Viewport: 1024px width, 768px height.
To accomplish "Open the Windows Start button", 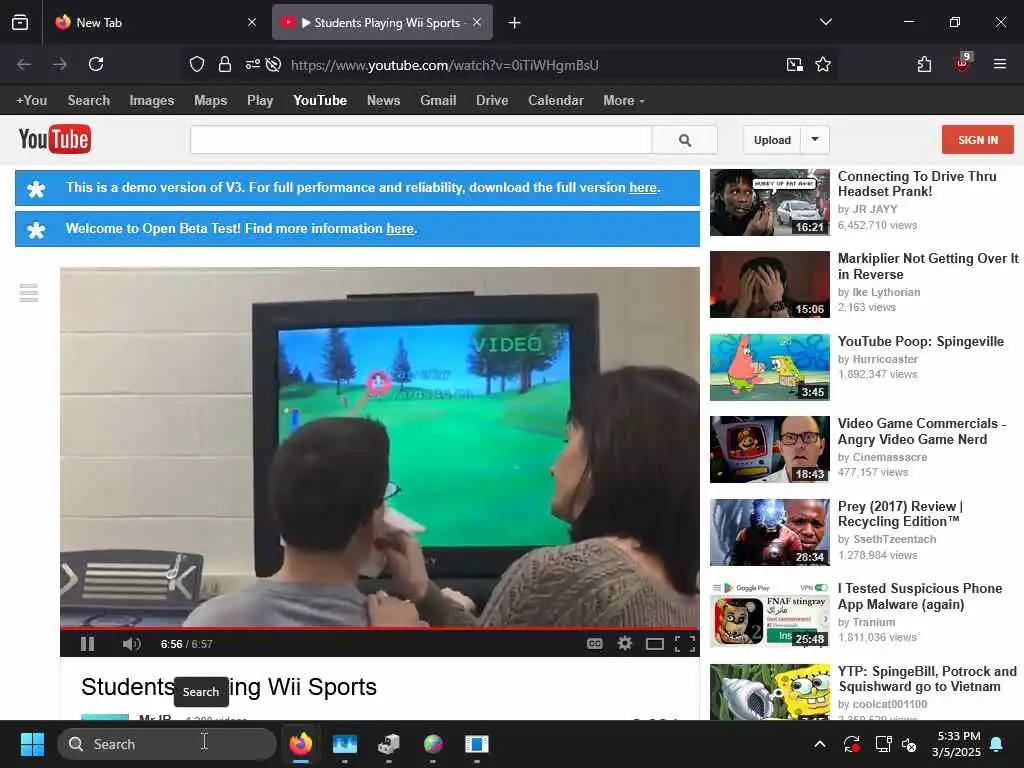I will pos(32,744).
